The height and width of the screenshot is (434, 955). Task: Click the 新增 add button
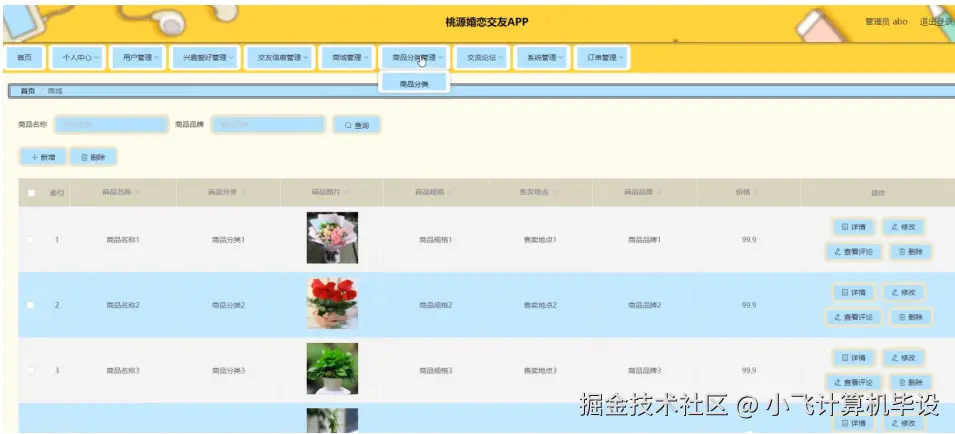click(x=43, y=157)
